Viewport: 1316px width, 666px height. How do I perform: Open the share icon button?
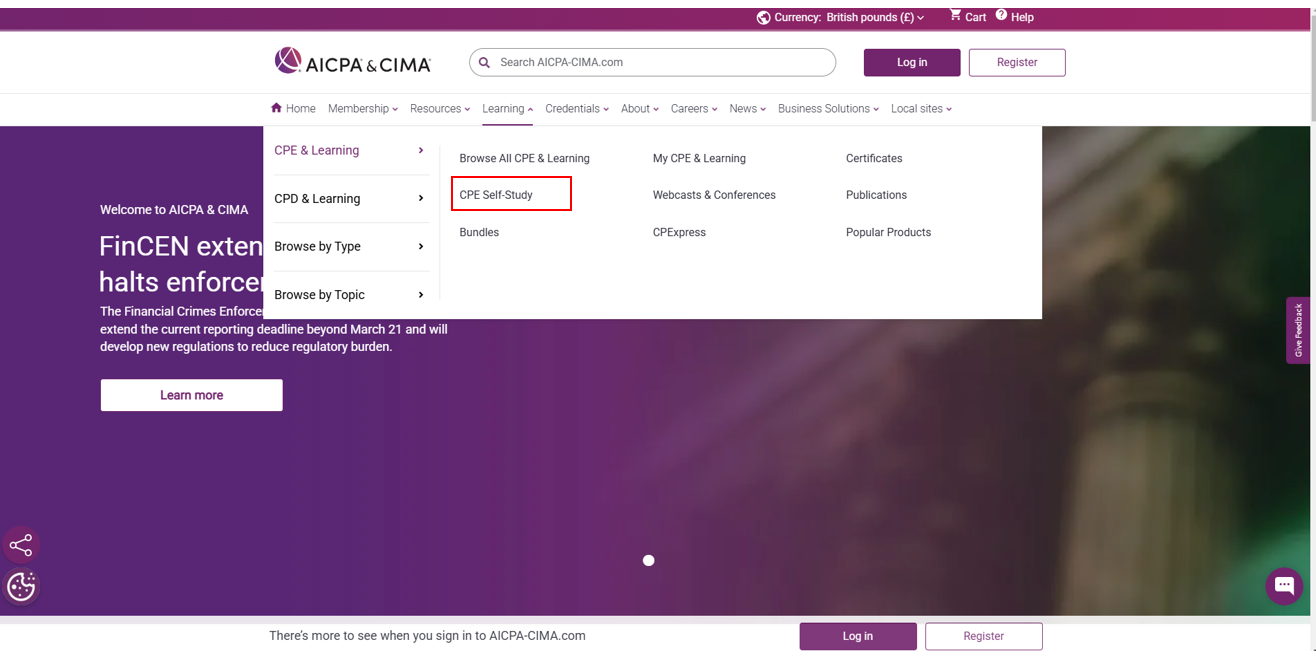click(21, 545)
